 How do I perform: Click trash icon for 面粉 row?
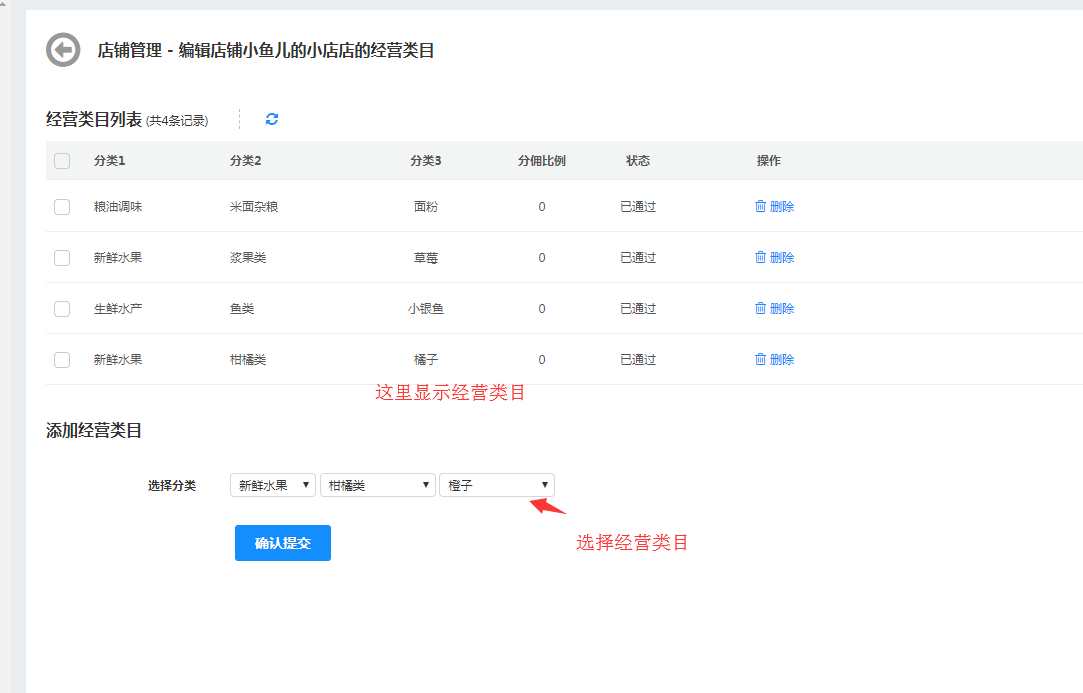[760, 206]
